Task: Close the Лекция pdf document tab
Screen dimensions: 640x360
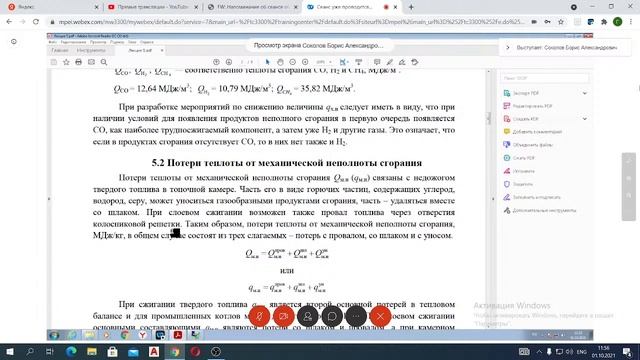Action: (x=162, y=50)
